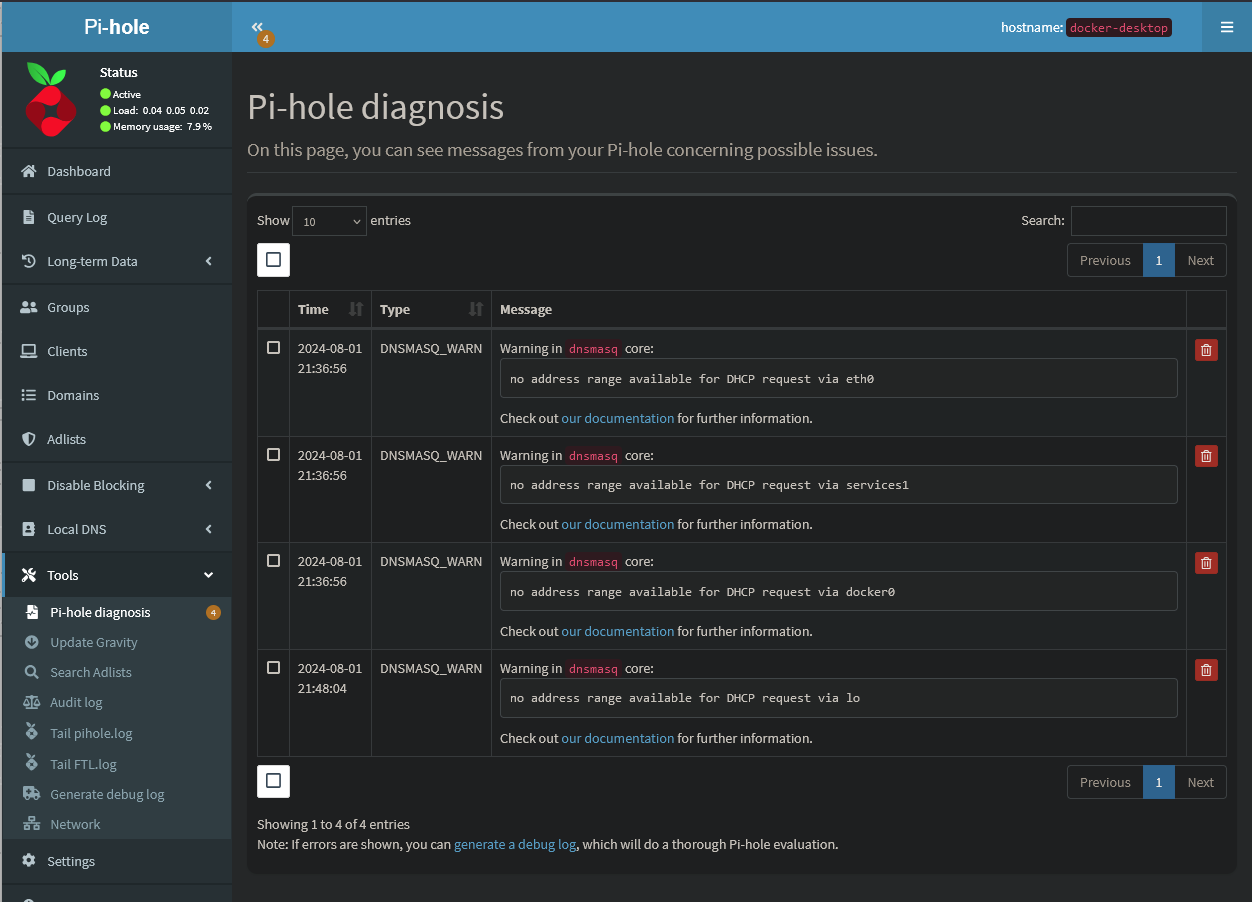Open the Show entries dropdown

328,220
